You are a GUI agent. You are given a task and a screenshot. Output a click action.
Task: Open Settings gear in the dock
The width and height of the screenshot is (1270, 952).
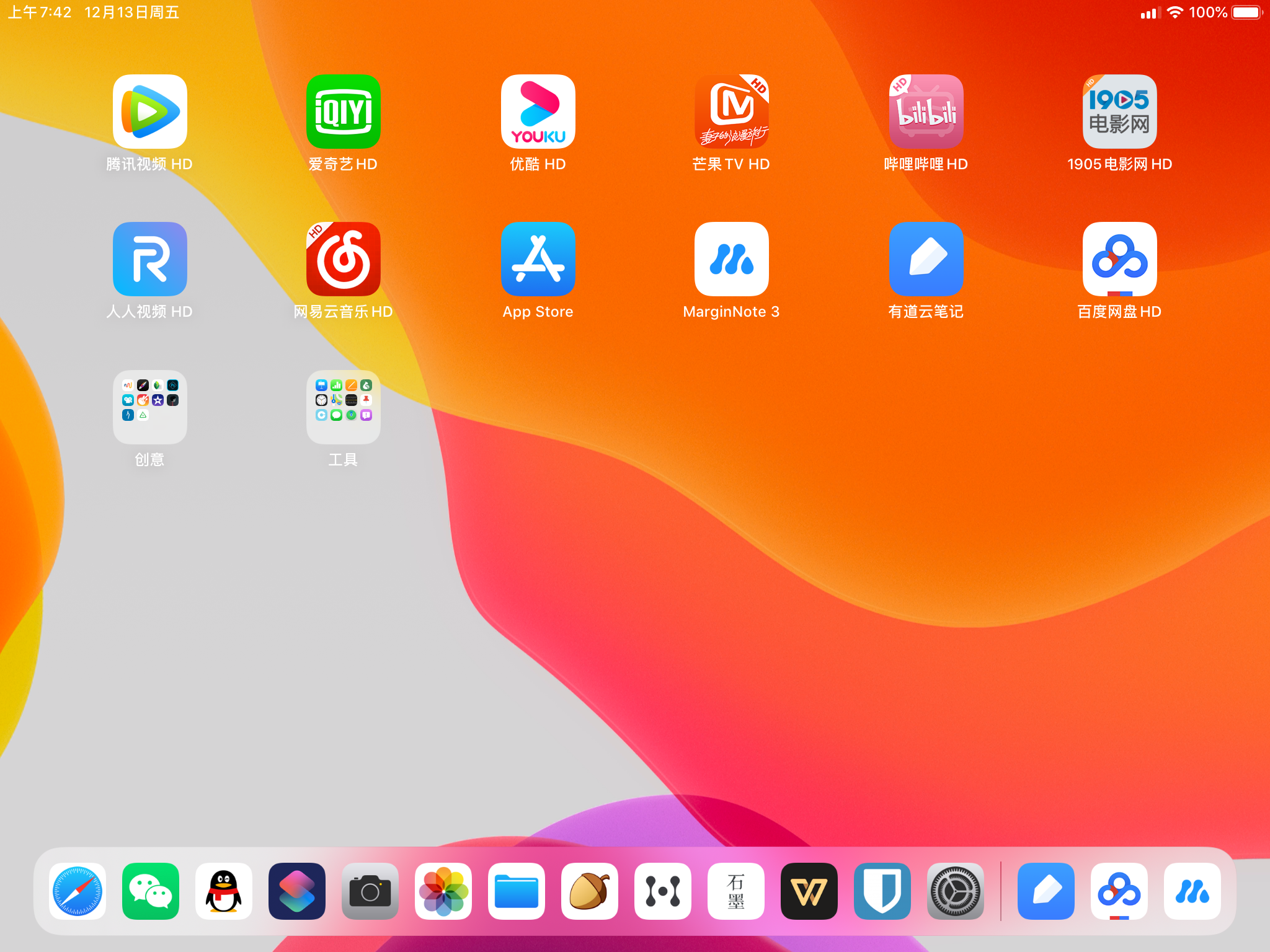point(956,891)
